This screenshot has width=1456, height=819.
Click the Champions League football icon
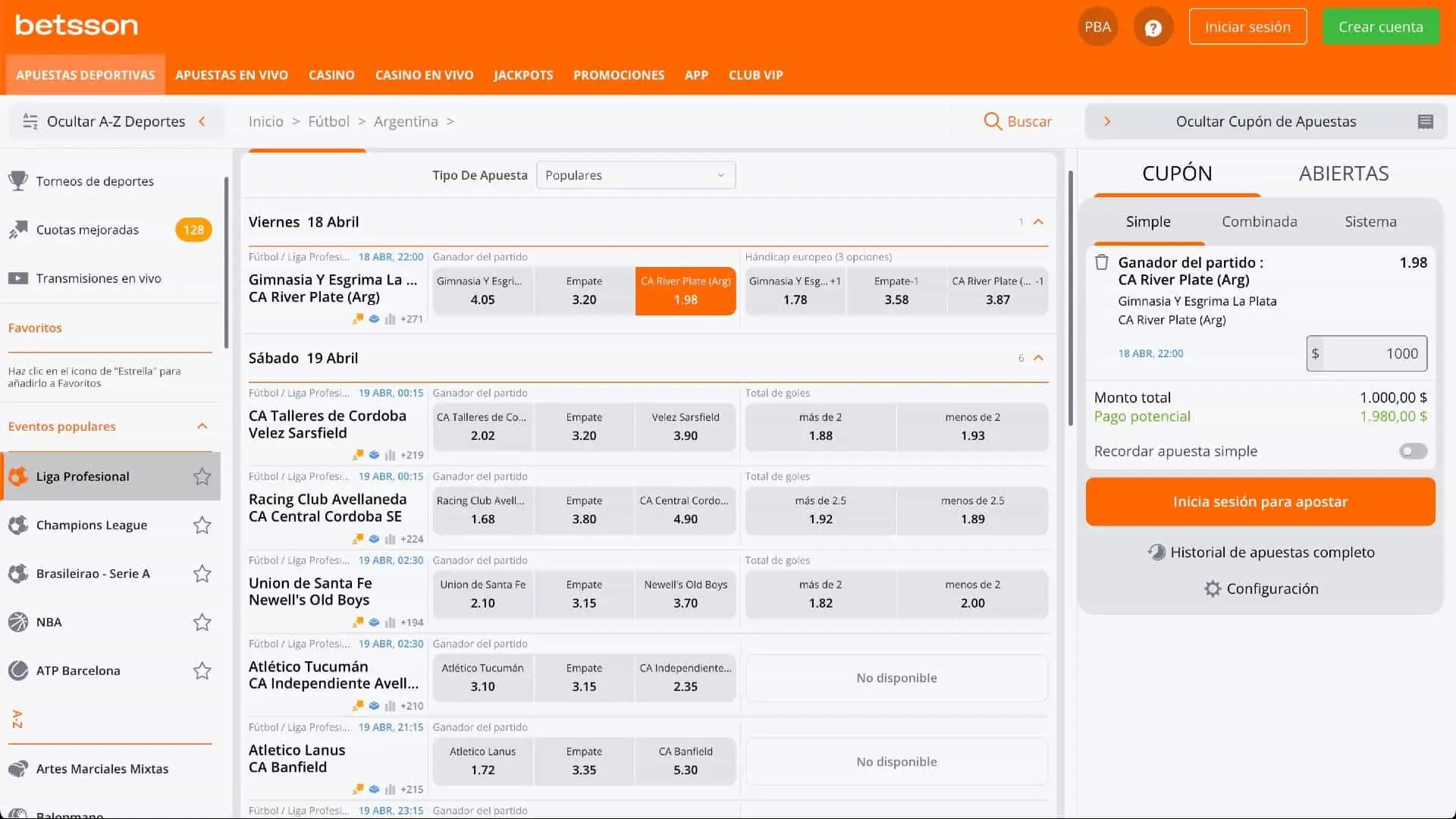(x=18, y=525)
